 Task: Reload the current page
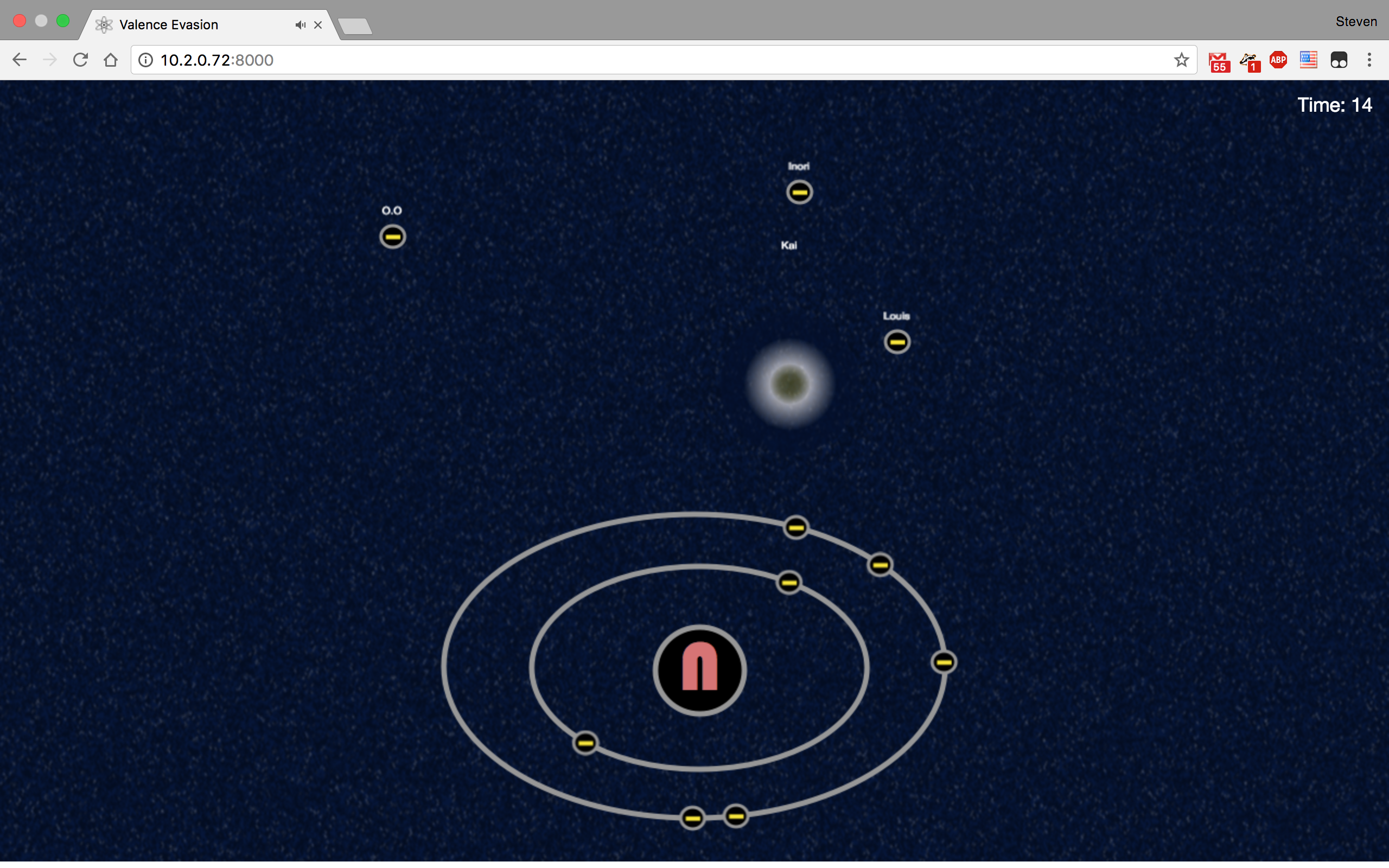[80, 60]
